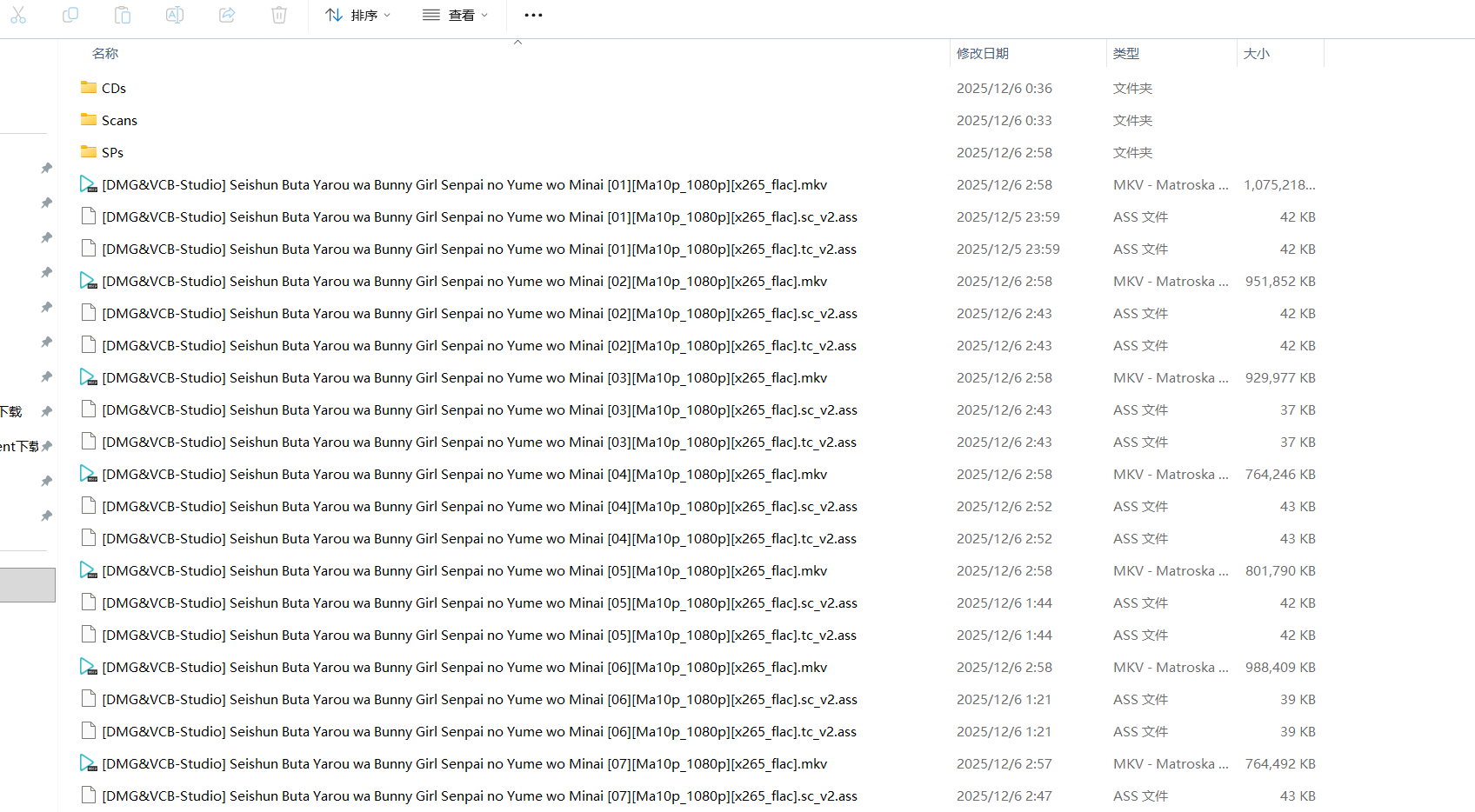1475x812 pixels.
Task: Click the size 1,075,218... of episode 01 mkv
Action: click(1279, 184)
